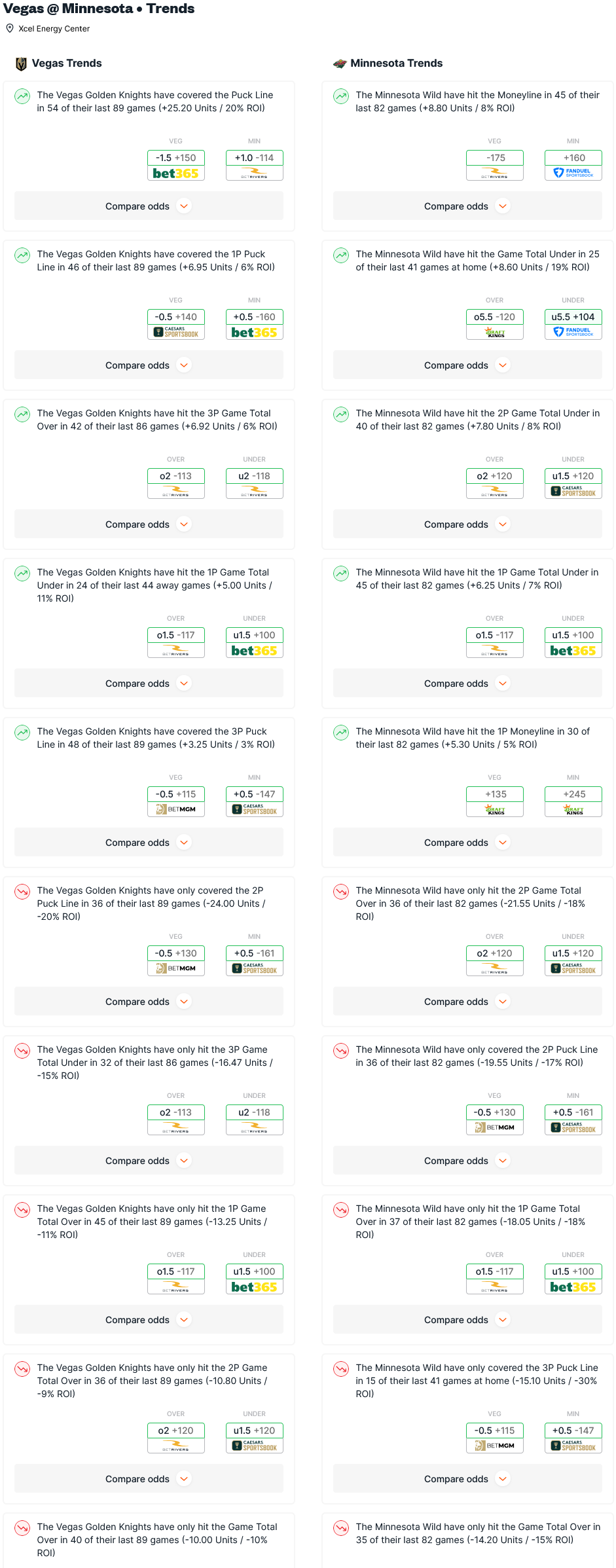Image resolution: width=616 pixels, height=1568 pixels.
Task: Click the Xcel Energy Center location pin icon
Action: (x=10, y=29)
